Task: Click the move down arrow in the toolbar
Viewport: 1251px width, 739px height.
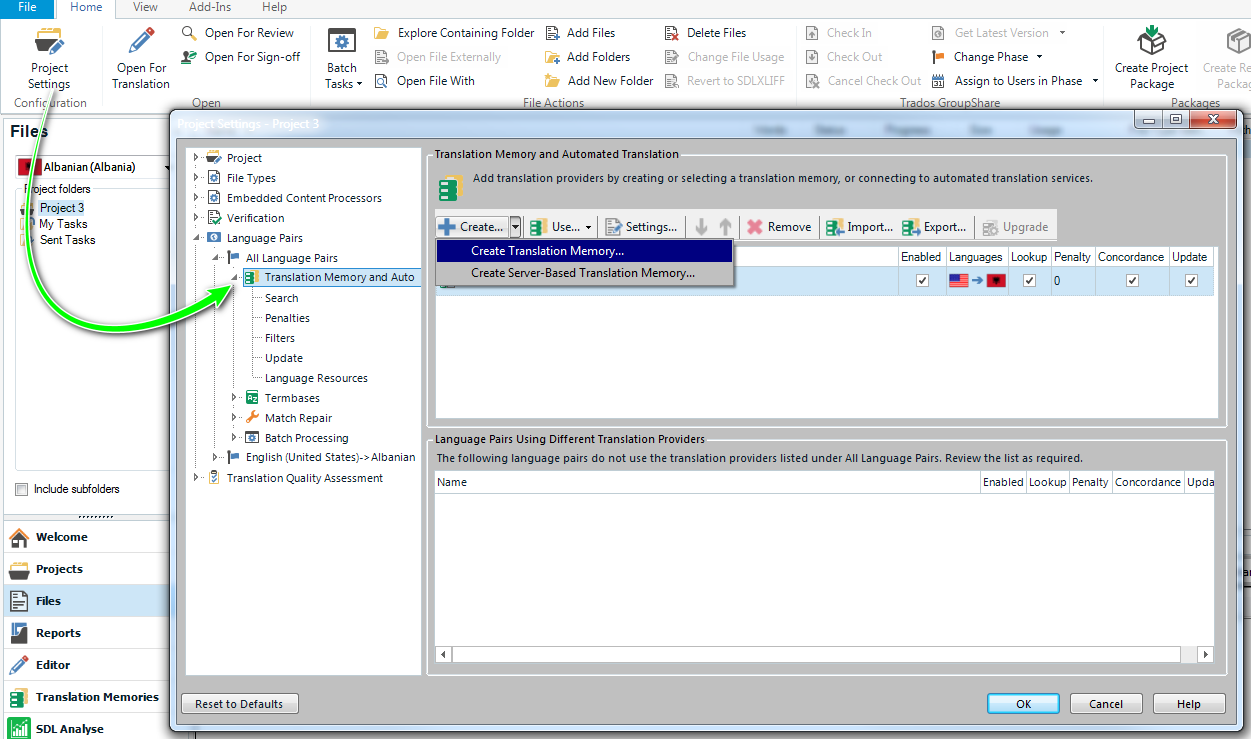Action: (x=702, y=227)
